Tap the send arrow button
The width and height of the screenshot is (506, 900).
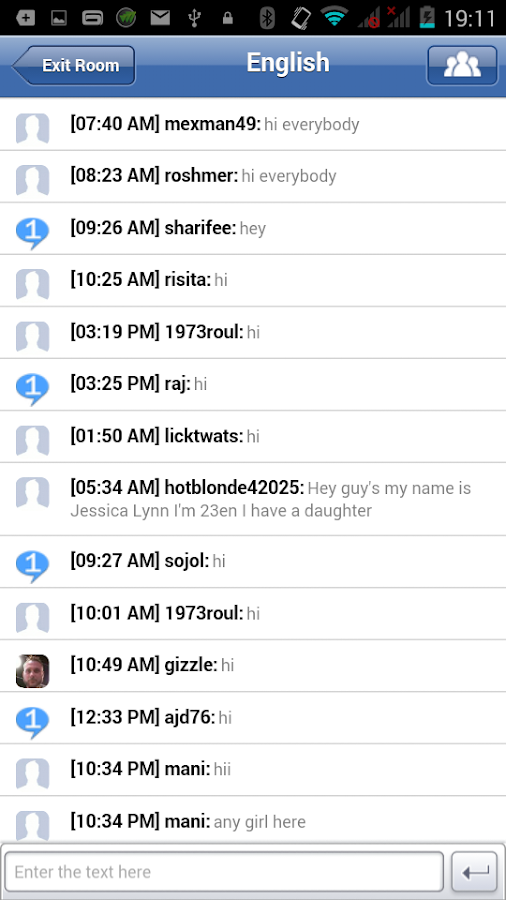[x=474, y=872]
